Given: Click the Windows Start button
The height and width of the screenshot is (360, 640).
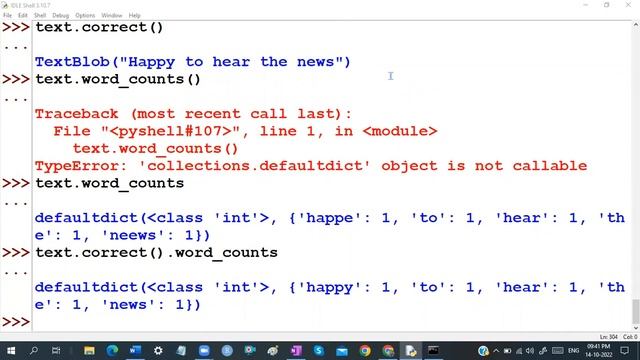Looking at the screenshot, I should click(11, 351).
